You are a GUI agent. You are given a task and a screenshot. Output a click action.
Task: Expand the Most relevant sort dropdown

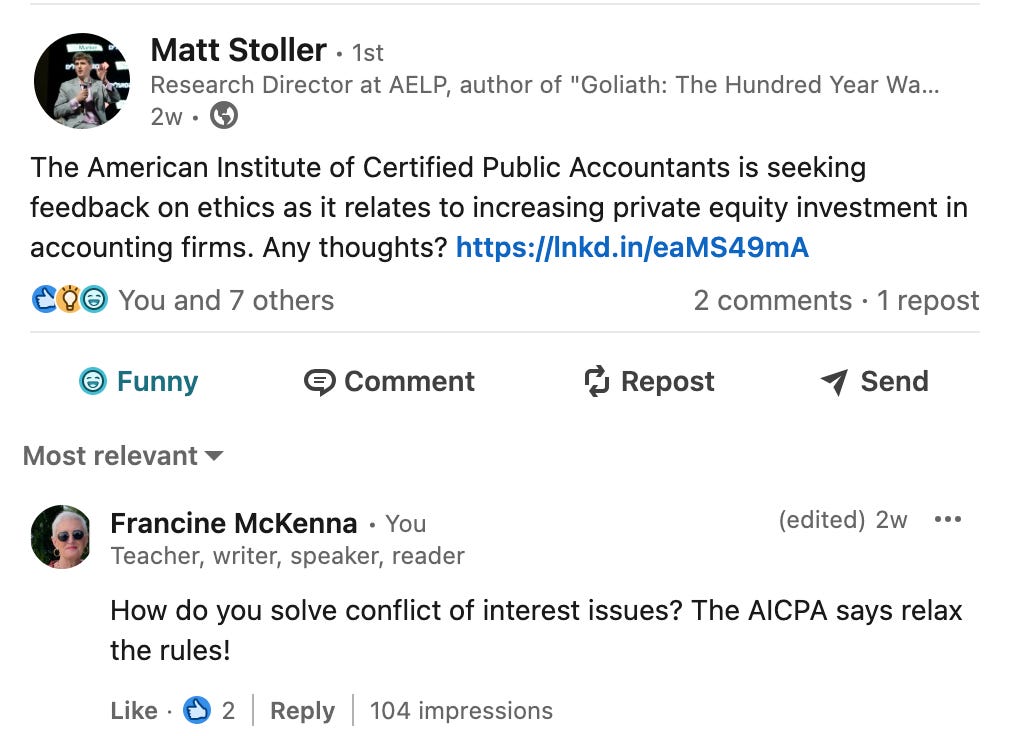(123, 456)
